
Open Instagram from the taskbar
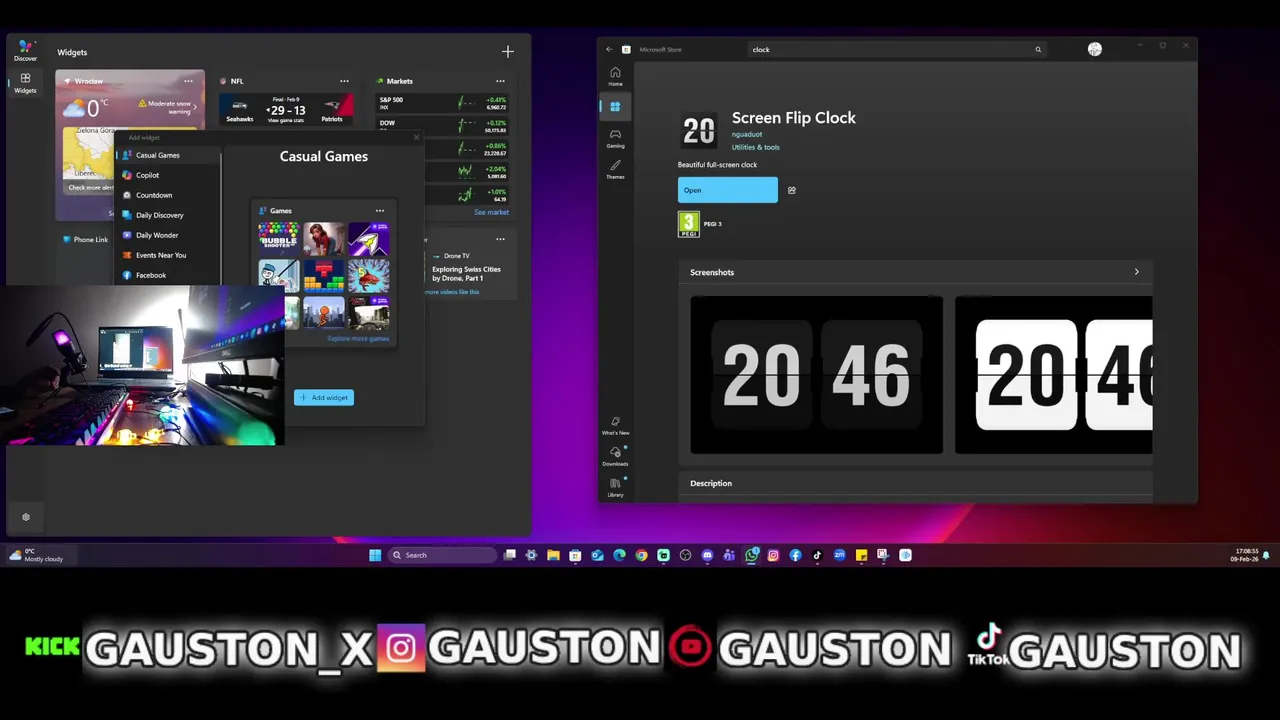[773, 555]
